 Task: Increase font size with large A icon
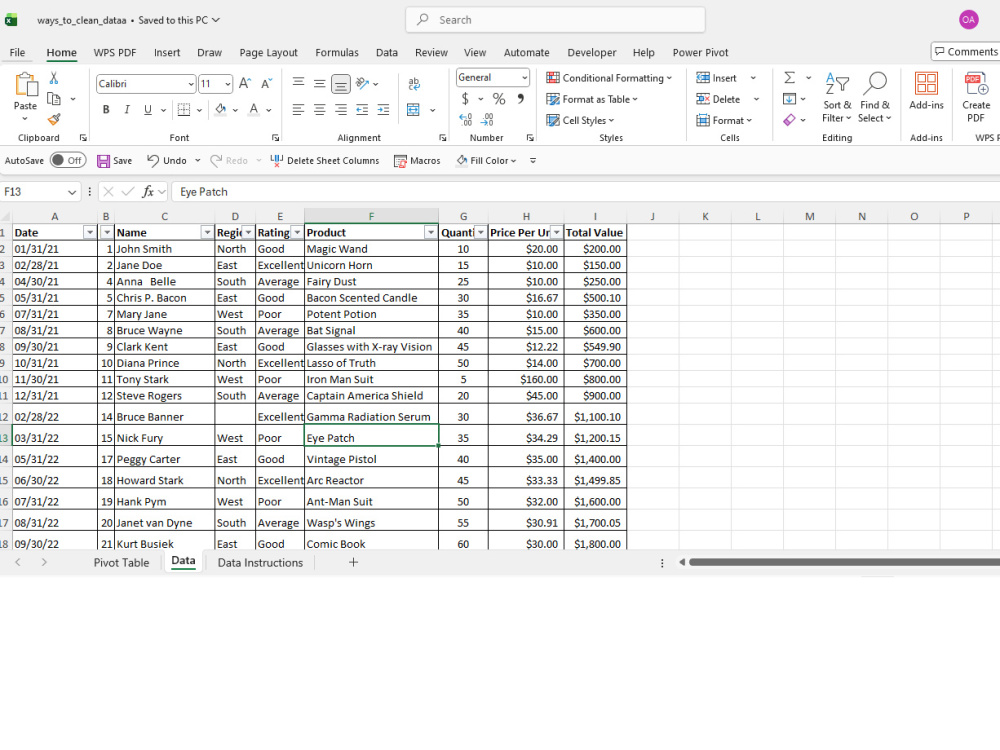coord(245,84)
